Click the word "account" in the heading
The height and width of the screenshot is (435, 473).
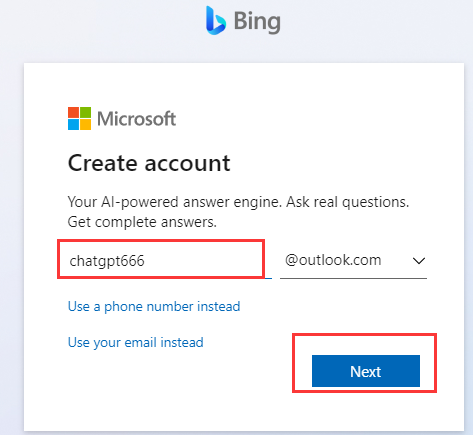coord(187,164)
